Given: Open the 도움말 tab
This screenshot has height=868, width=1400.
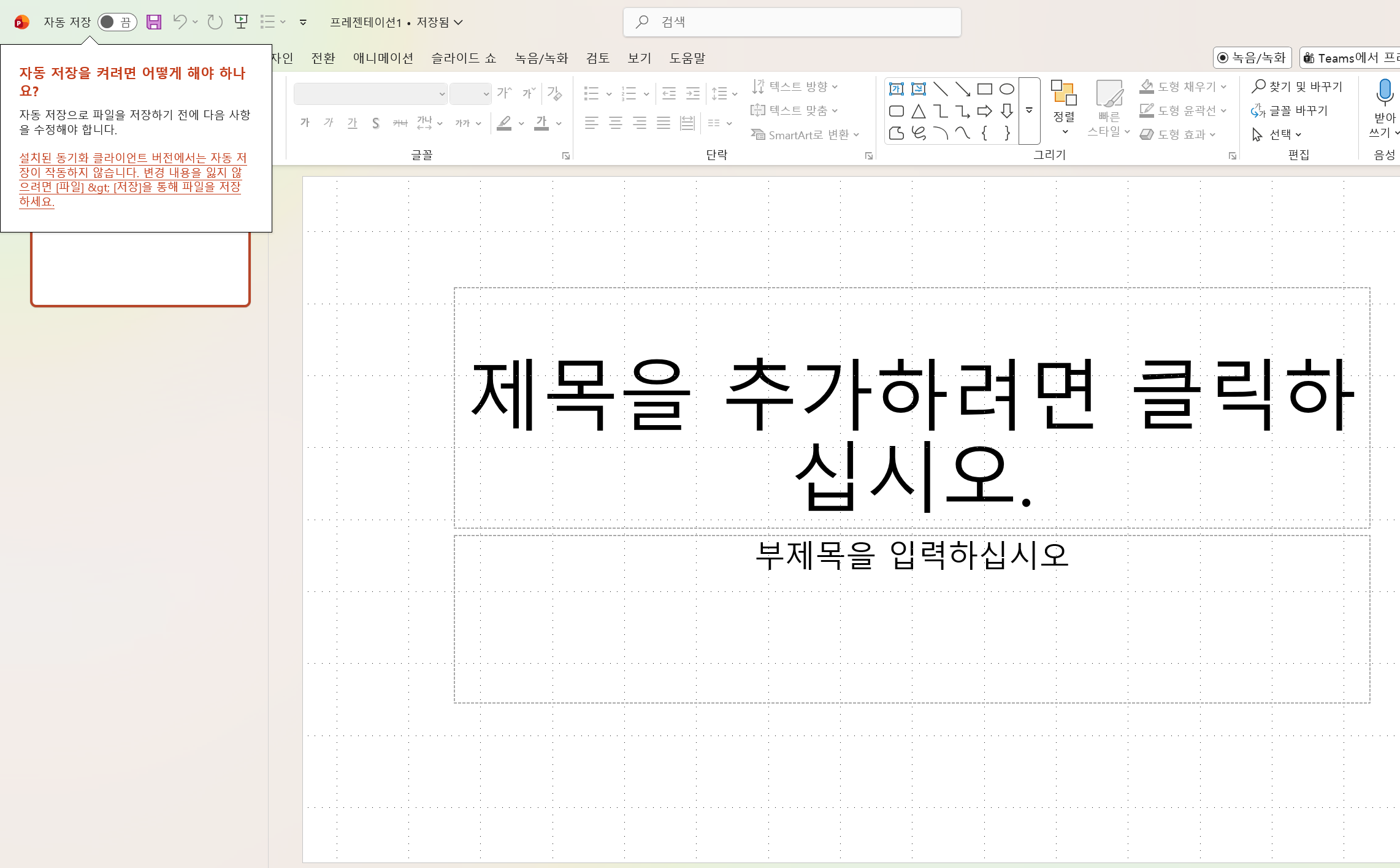Looking at the screenshot, I should 687,58.
